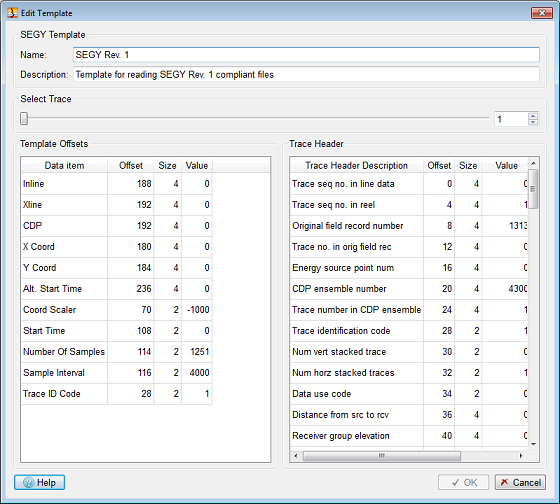560x504 pixels.
Task: Select the Trace ID Code row
Action: click(x=116, y=394)
